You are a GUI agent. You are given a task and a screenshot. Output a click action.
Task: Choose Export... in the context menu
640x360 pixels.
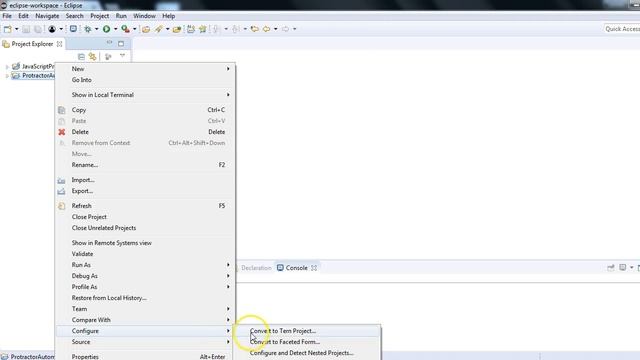(x=145, y=191)
